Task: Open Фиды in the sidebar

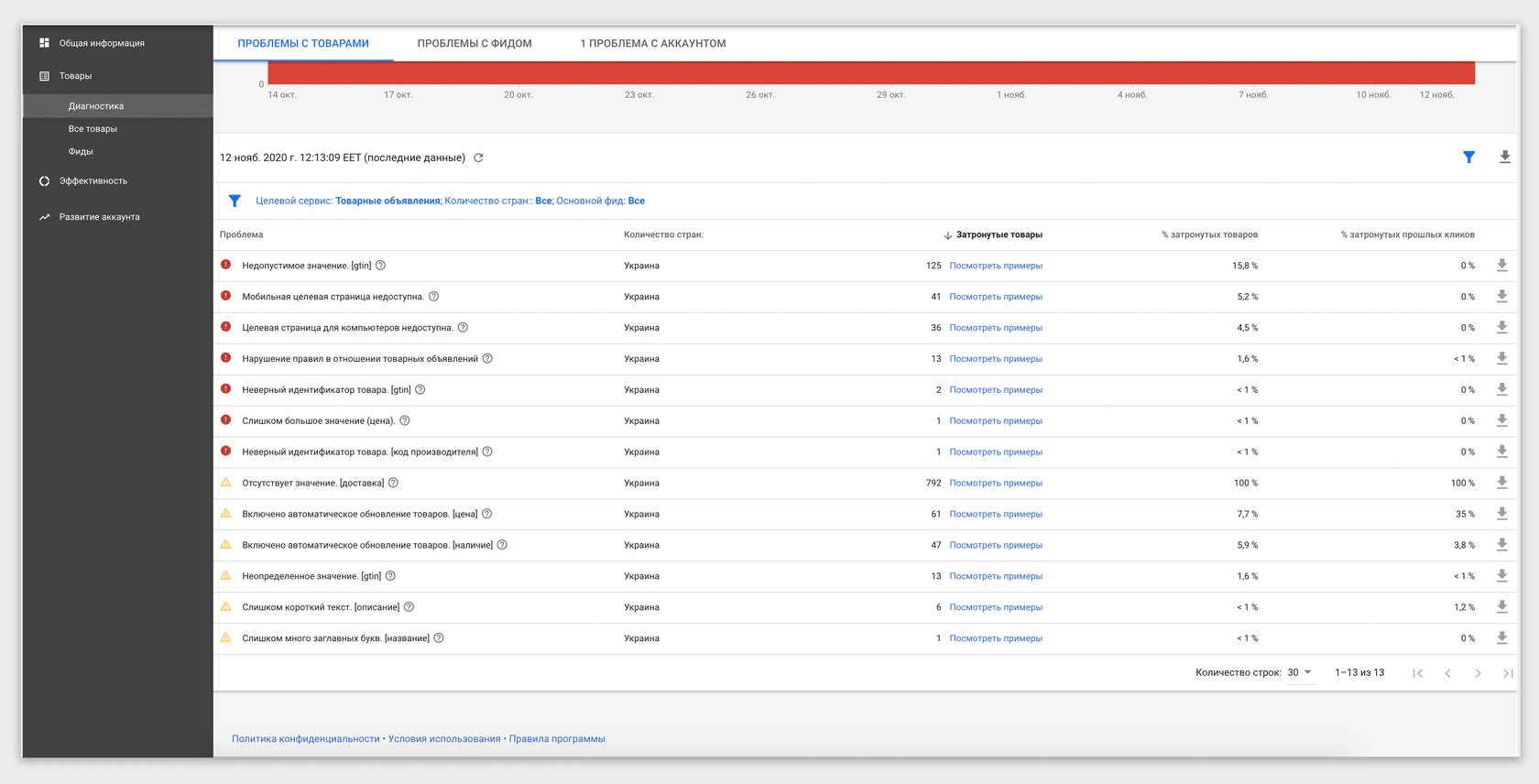Action: (81, 152)
